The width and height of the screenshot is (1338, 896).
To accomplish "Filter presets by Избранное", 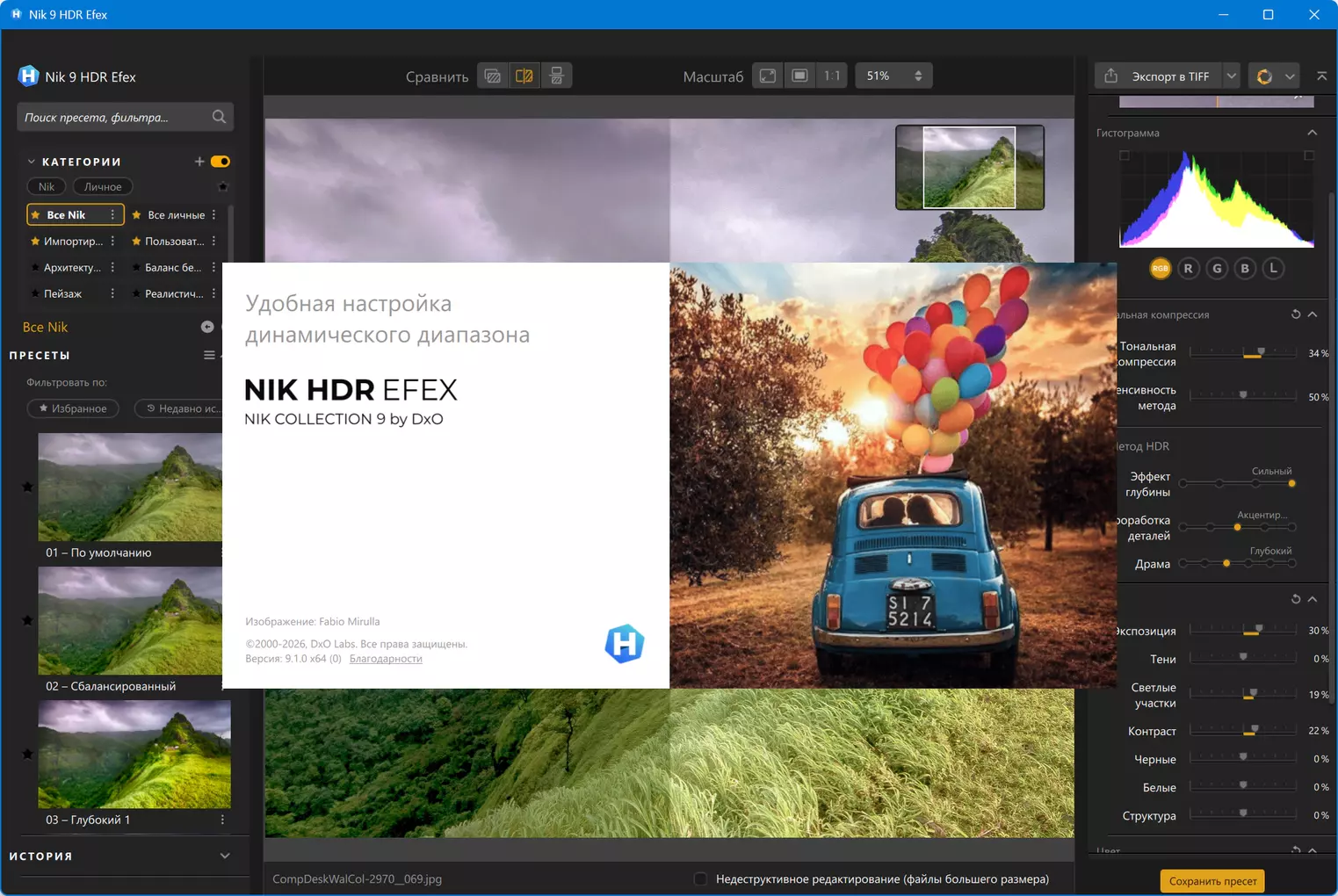I will click(73, 408).
